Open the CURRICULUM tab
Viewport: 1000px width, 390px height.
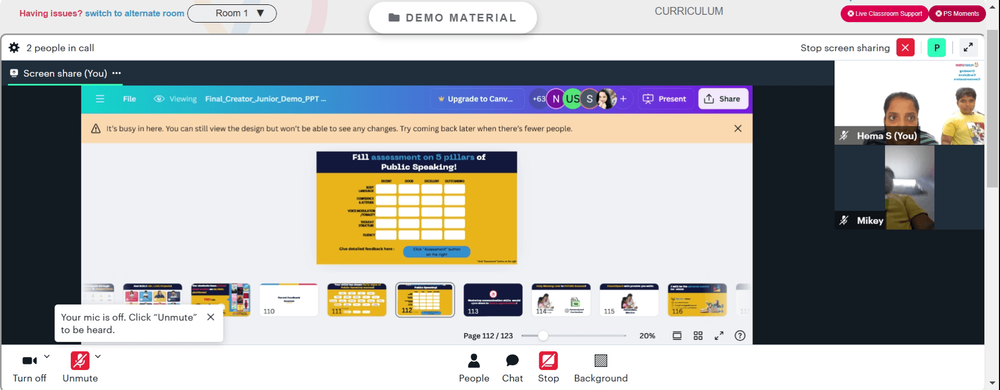689,11
